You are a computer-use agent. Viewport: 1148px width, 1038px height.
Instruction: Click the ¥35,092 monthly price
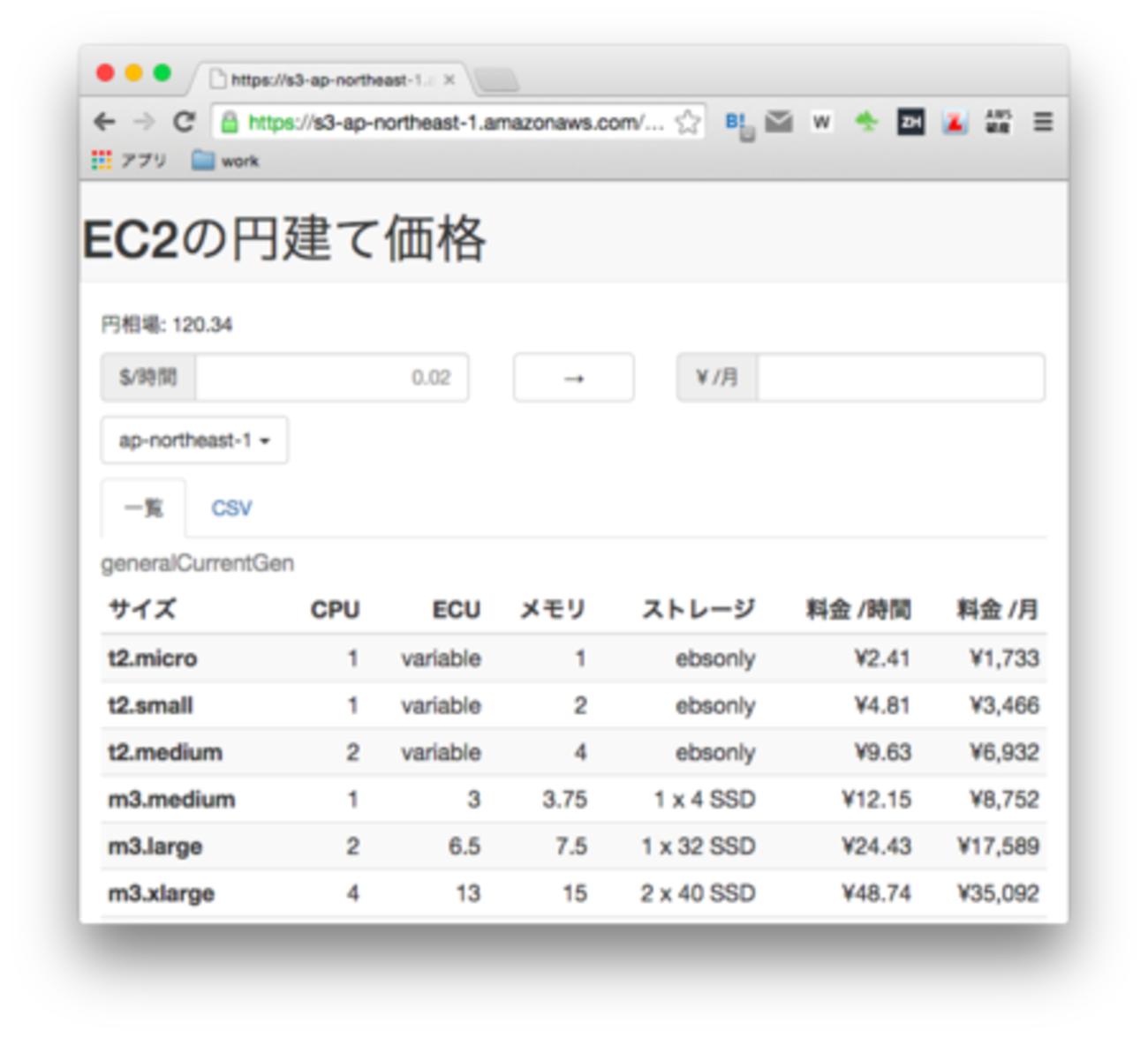(x=999, y=893)
